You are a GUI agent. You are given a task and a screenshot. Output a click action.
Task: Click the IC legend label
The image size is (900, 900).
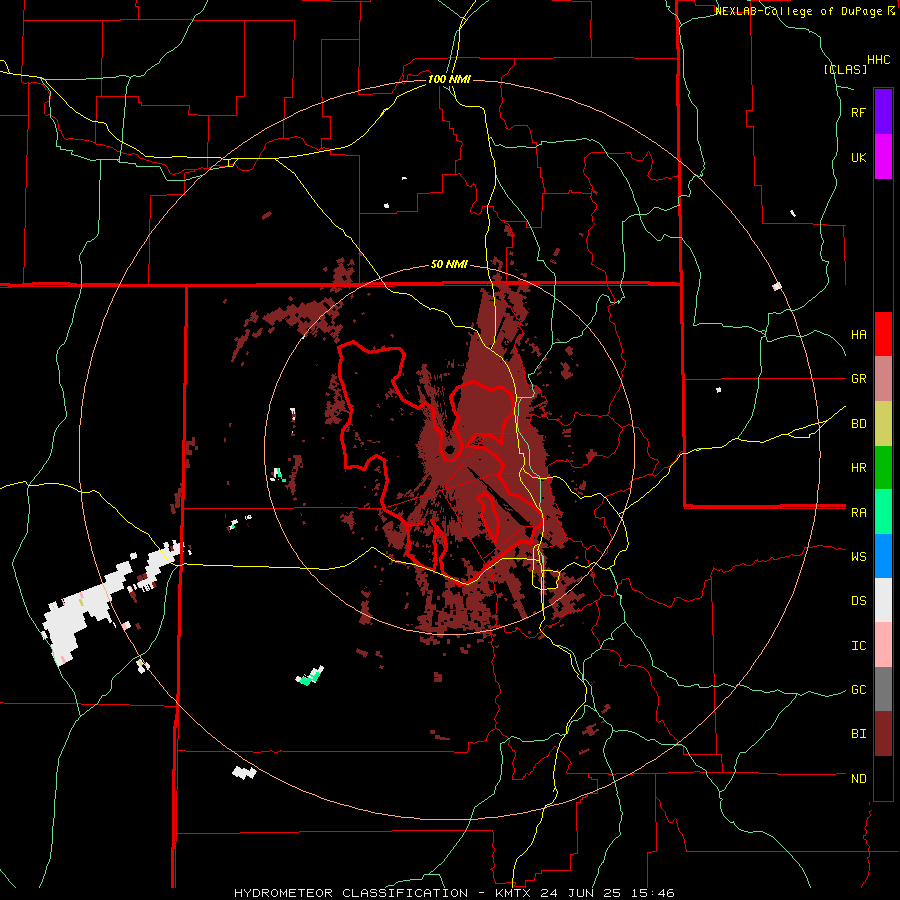coord(858,646)
